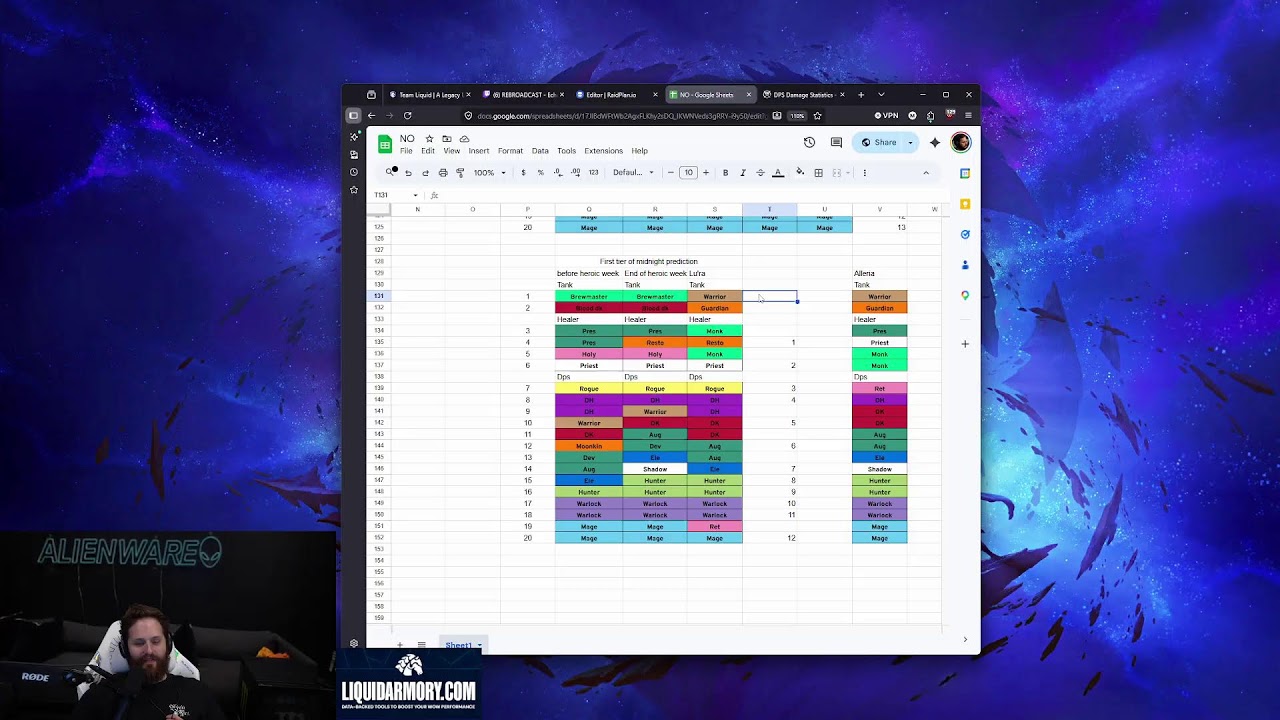
Task: Open the three-dot more toolbar options
Action: (865, 172)
